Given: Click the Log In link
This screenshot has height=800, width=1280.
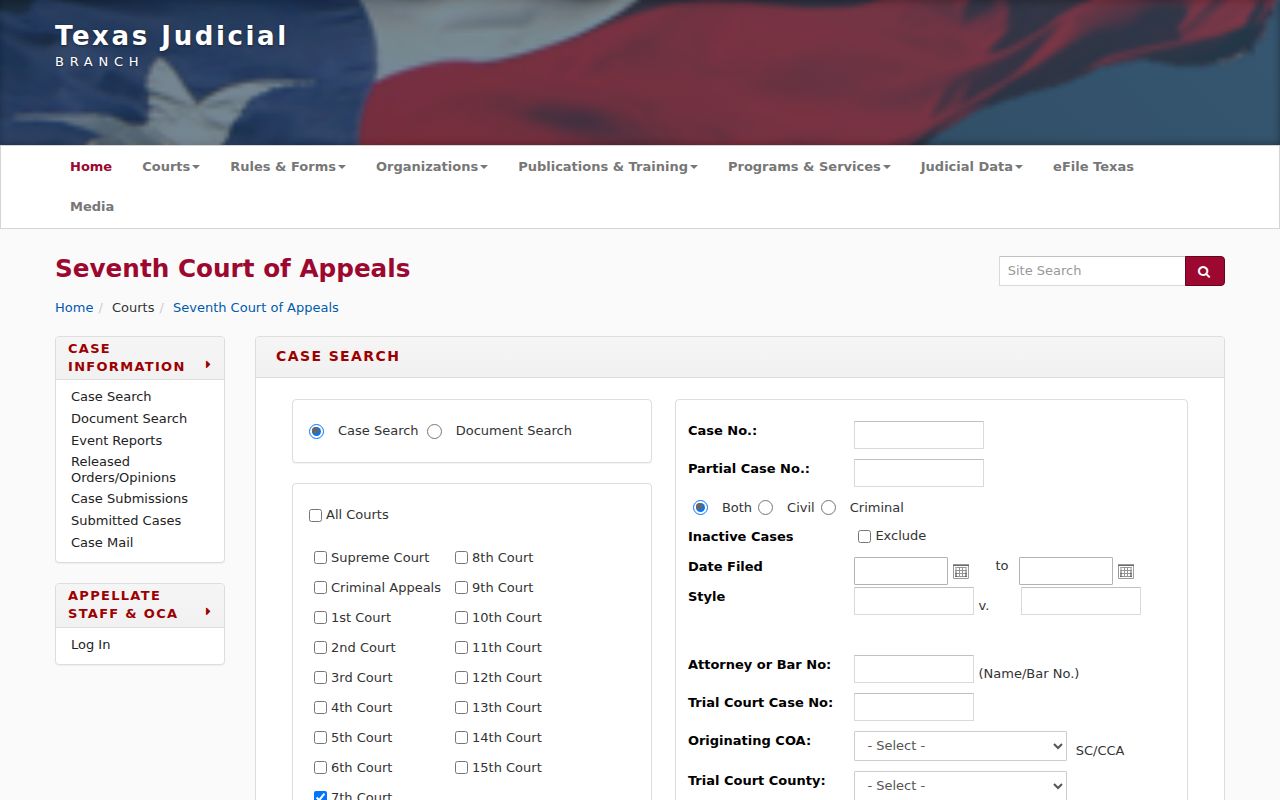Looking at the screenshot, I should (91, 645).
